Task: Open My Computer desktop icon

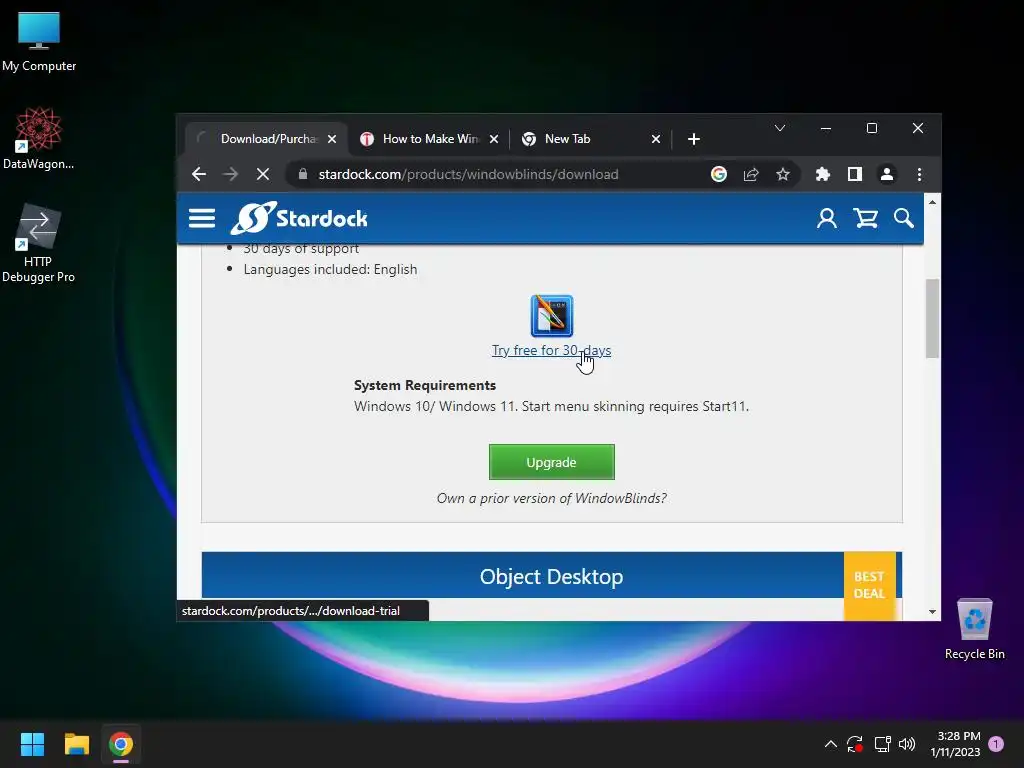Action: (39, 40)
